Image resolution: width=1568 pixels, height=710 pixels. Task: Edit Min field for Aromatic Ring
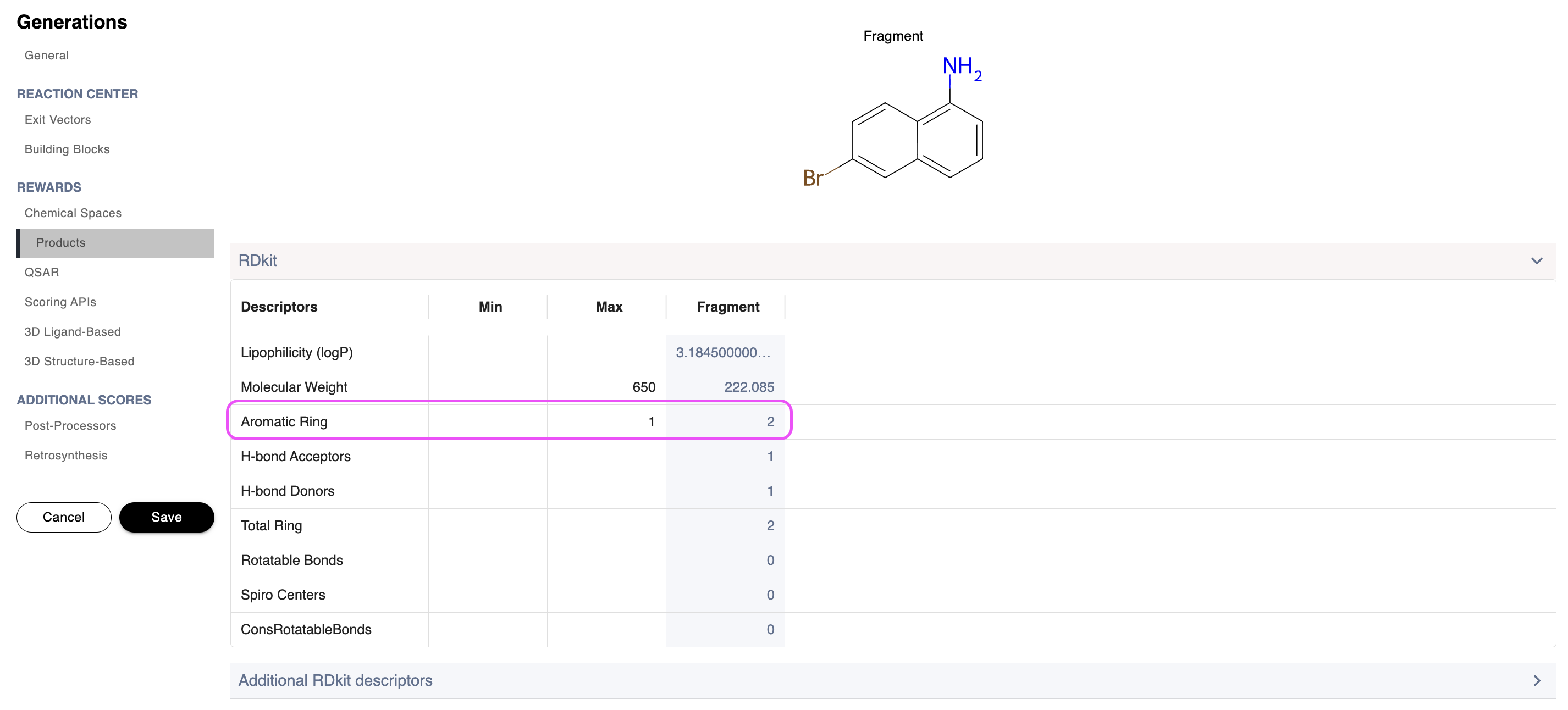point(488,422)
